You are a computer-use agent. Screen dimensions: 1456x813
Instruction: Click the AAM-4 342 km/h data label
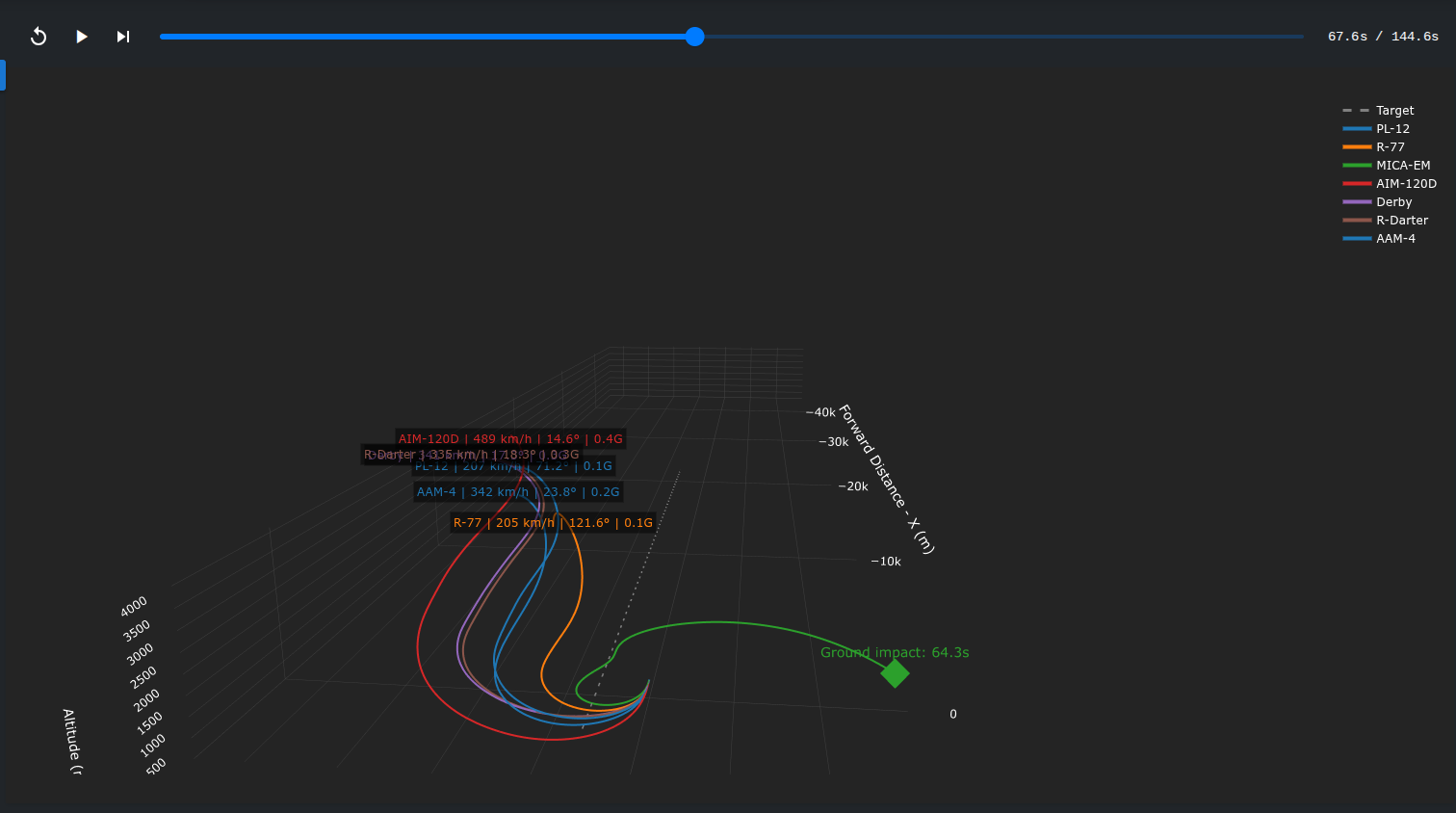point(518,492)
